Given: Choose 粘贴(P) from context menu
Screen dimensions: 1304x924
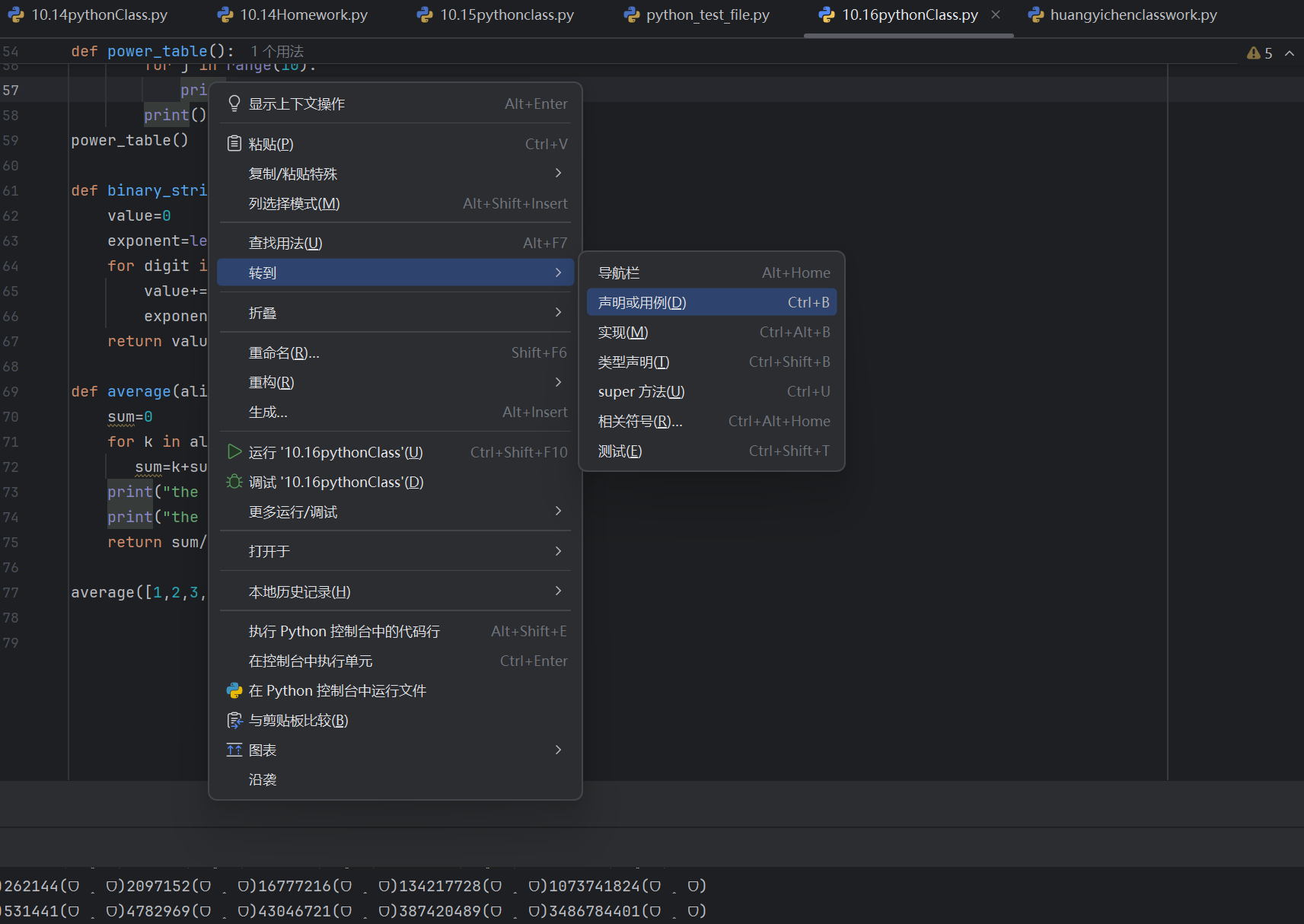Looking at the screenshot, I should tap(395, 144).
